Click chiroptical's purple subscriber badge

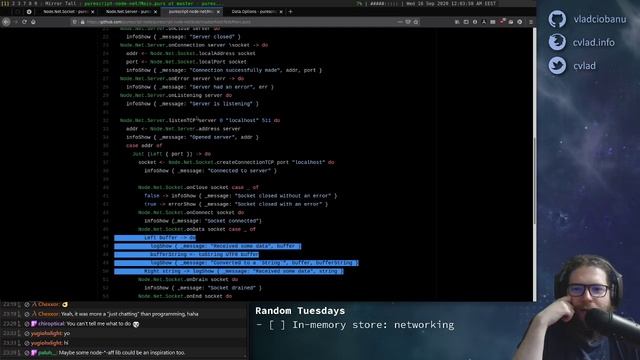coord(34,324)
